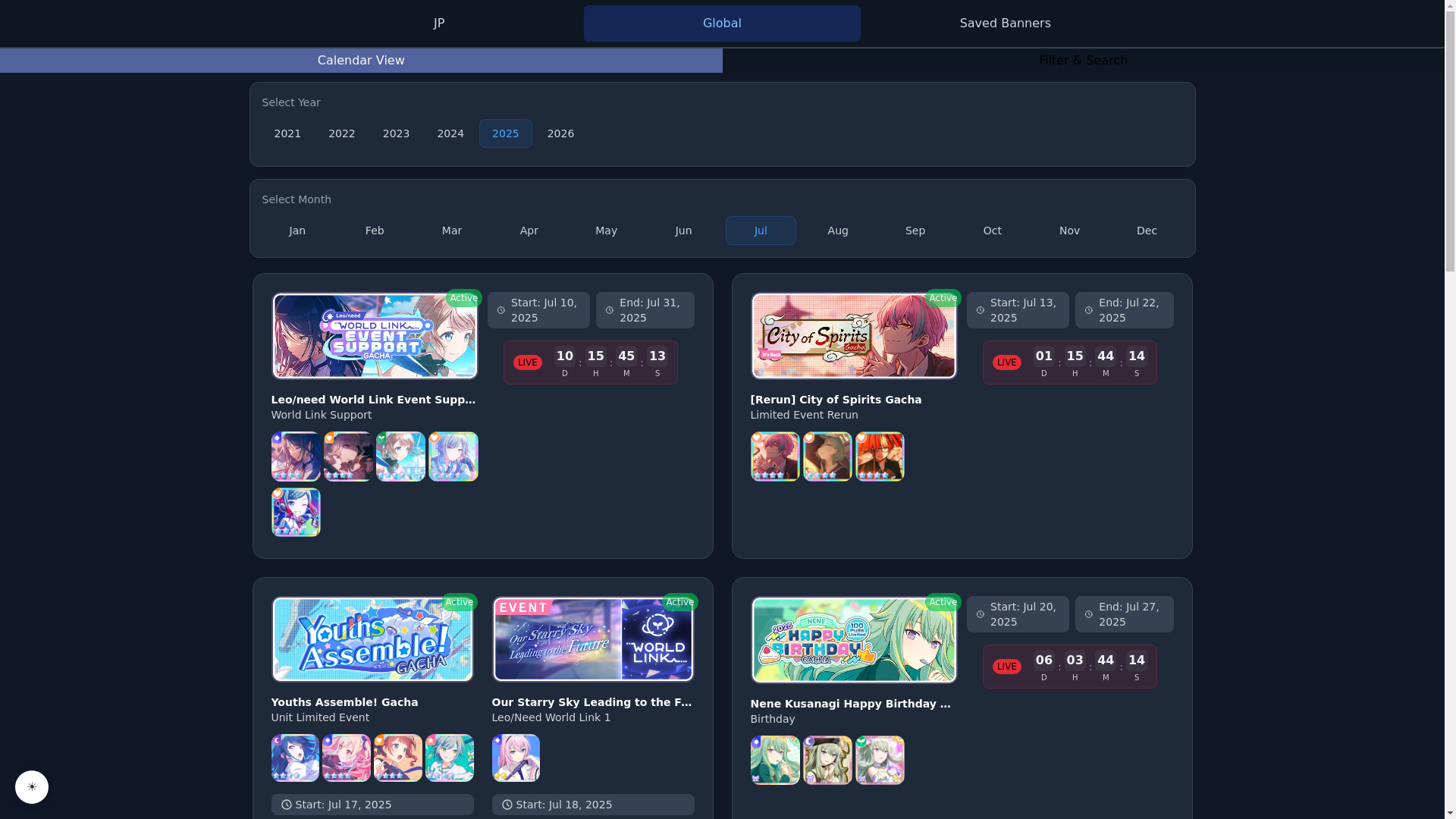Choose the Mar month button
The image size is (1456, 819).
click(x=452, y=231)
